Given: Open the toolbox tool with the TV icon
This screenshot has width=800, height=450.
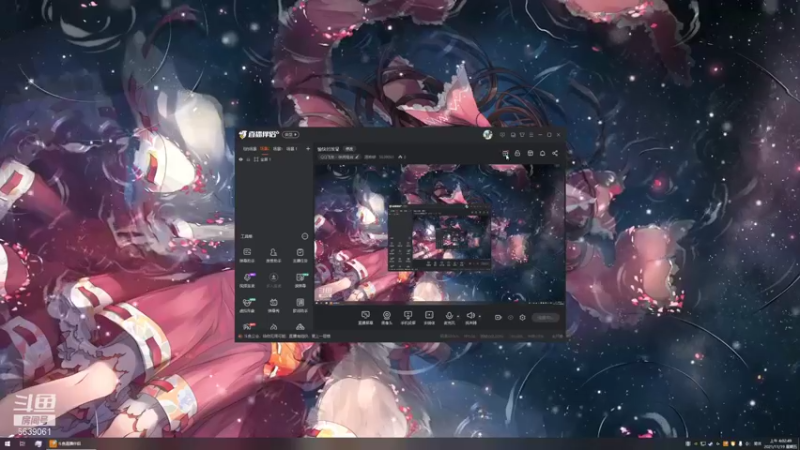Looking at the screenshot, I should coord(273,305).
